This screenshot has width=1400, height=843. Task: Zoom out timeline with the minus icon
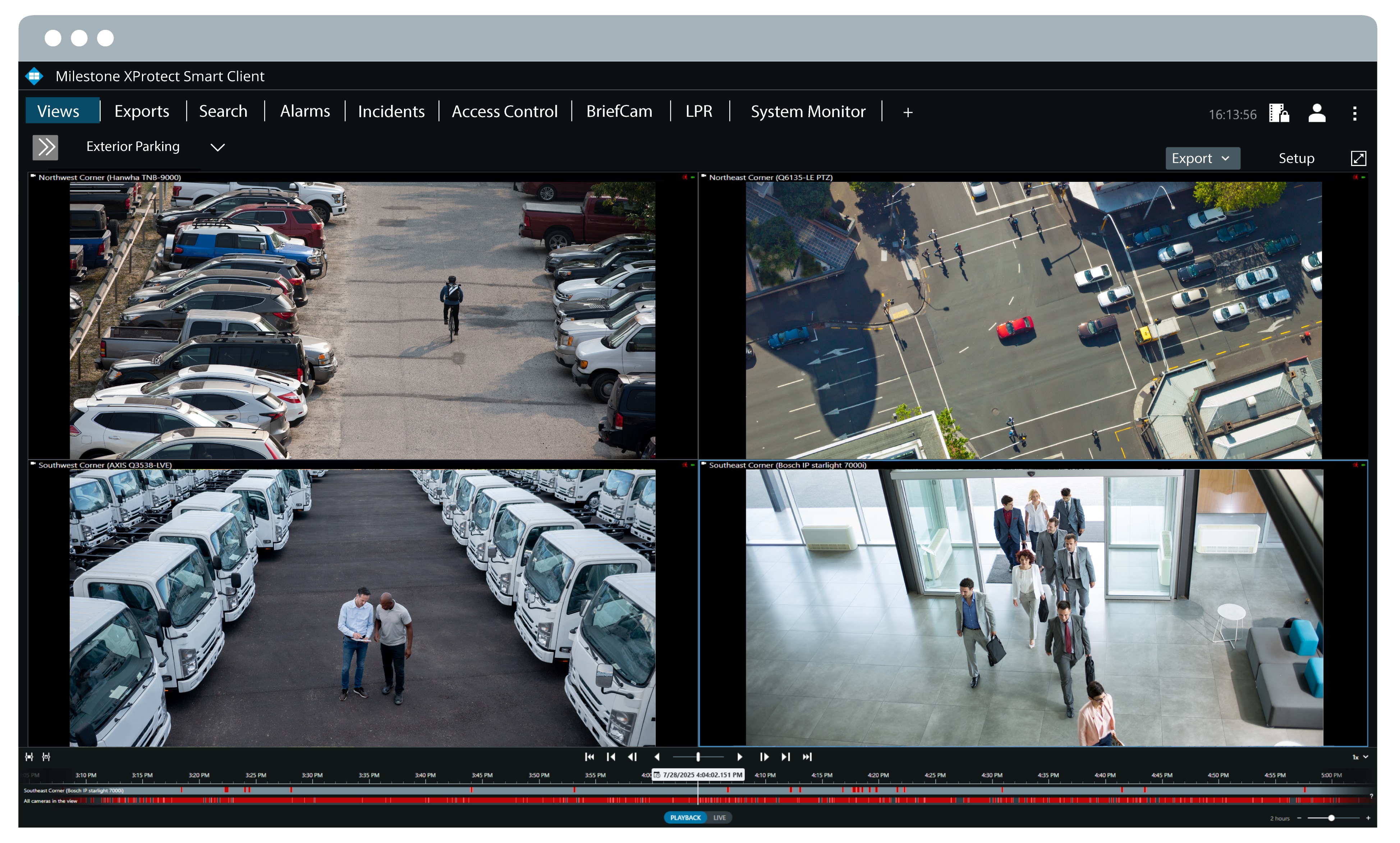(1299, 818)
